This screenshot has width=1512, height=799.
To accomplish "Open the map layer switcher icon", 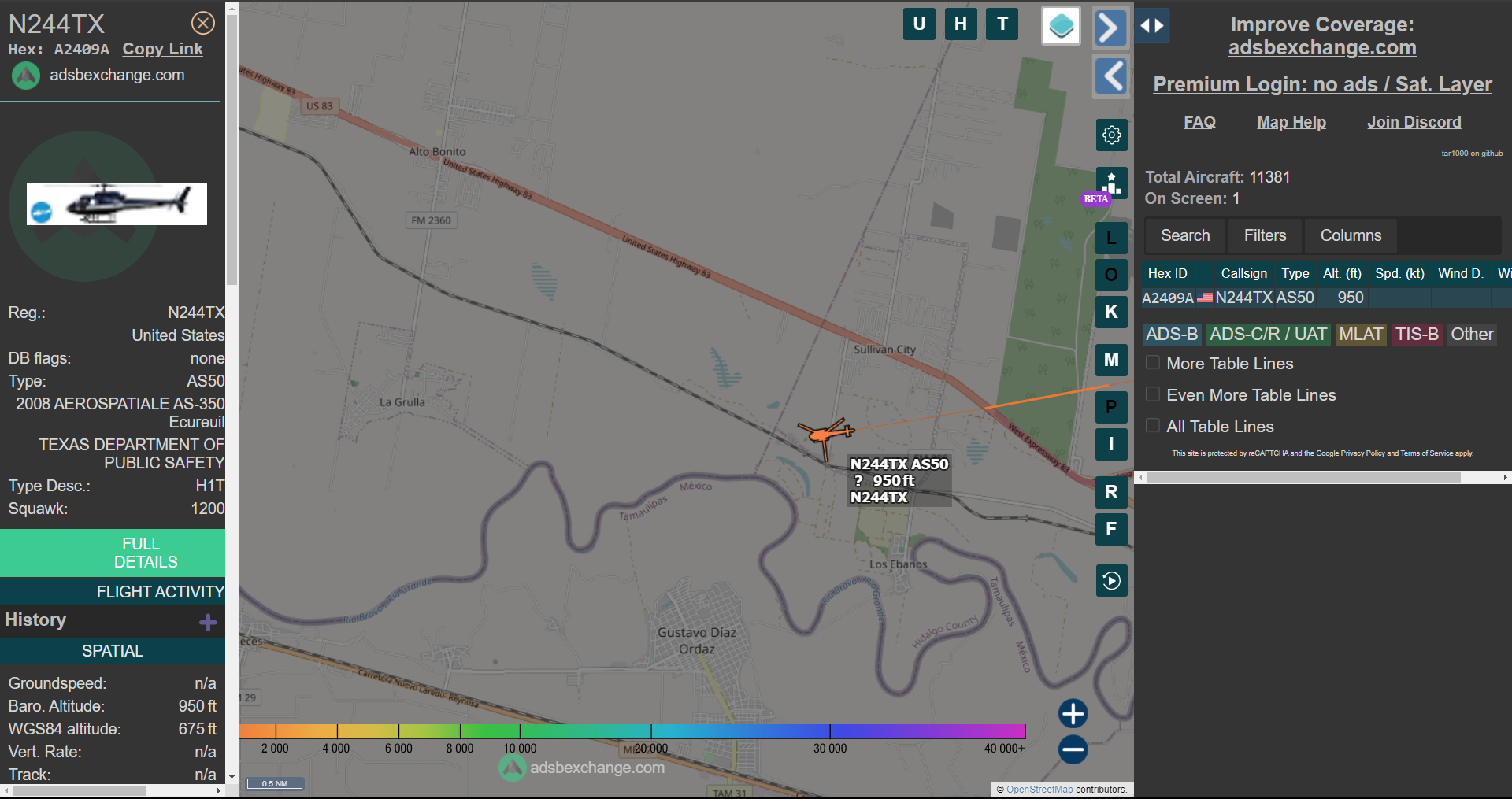I will (1061, 26).
